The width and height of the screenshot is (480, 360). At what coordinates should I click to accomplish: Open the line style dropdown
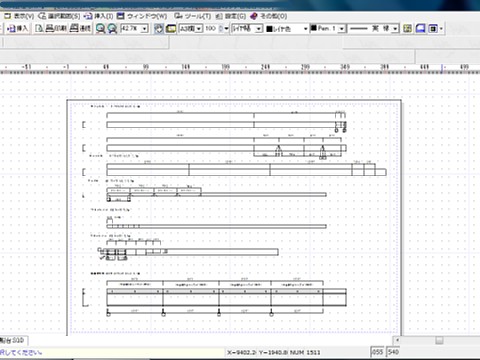[395, 29]
